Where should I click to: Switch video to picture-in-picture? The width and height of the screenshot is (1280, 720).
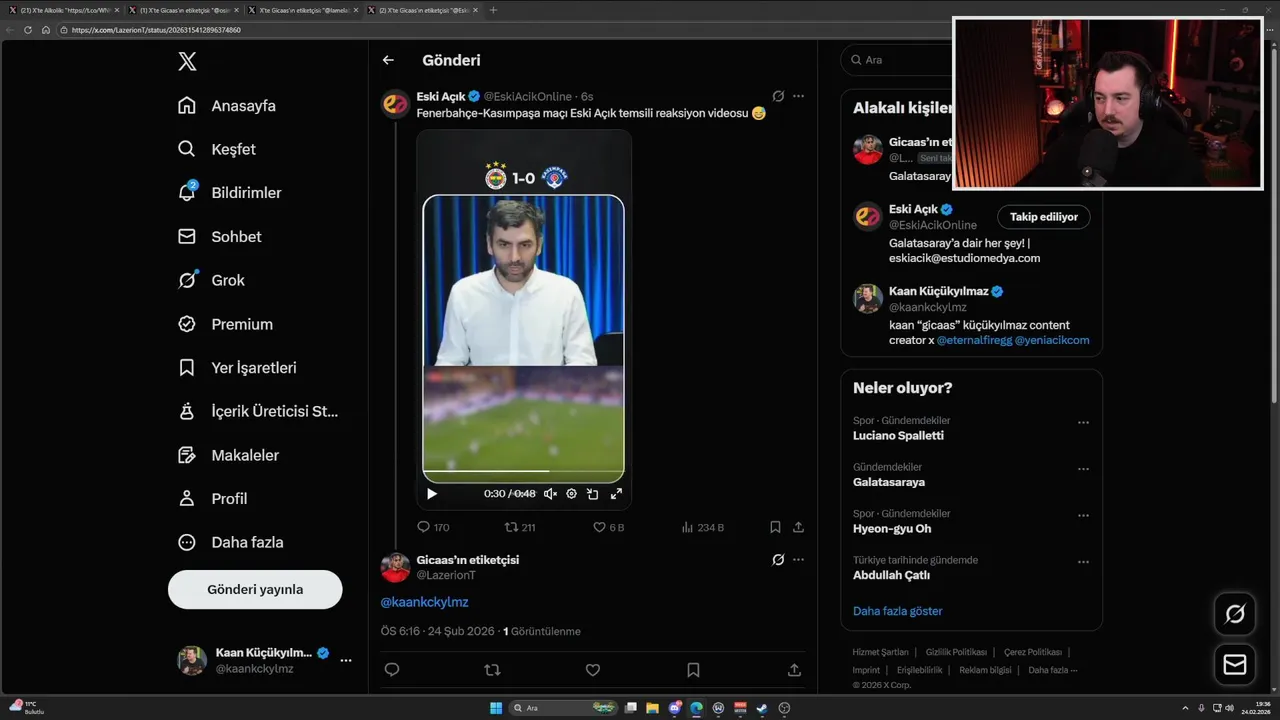(593, 494)
